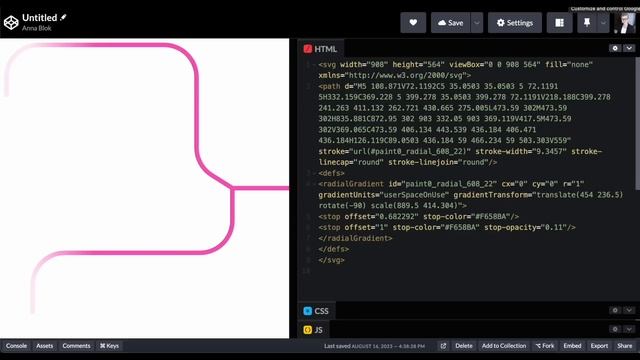Fork this pen
The width and height of the screenshot is (640, 360).
pos(545,346)
